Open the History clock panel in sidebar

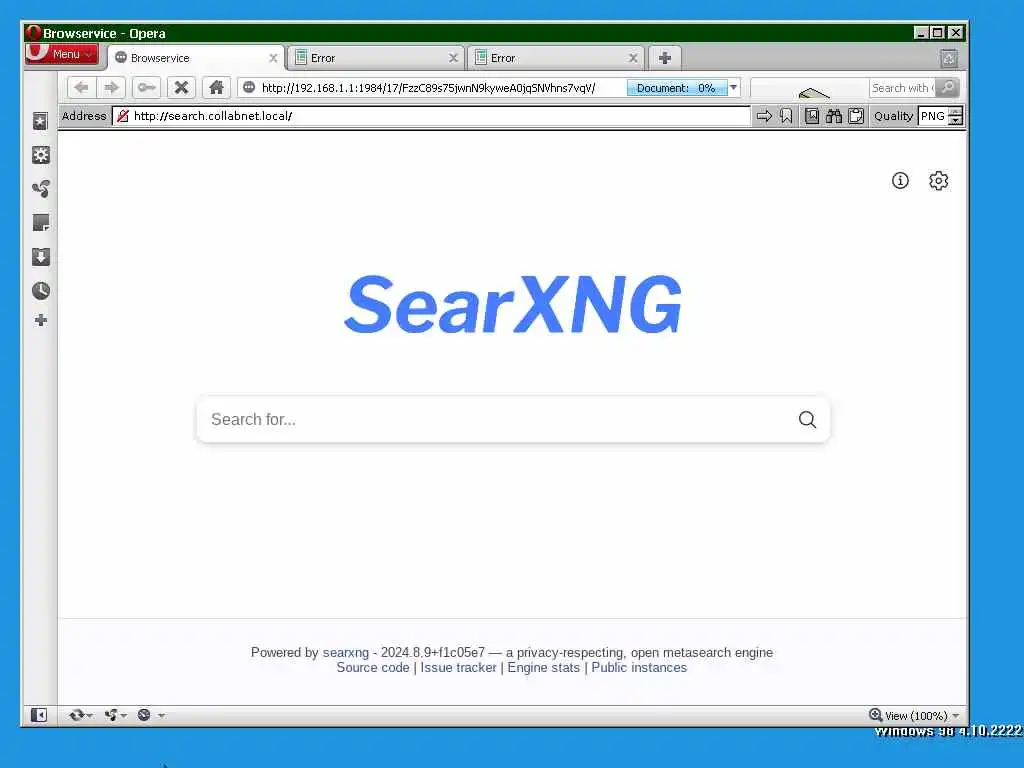[40, 291]
